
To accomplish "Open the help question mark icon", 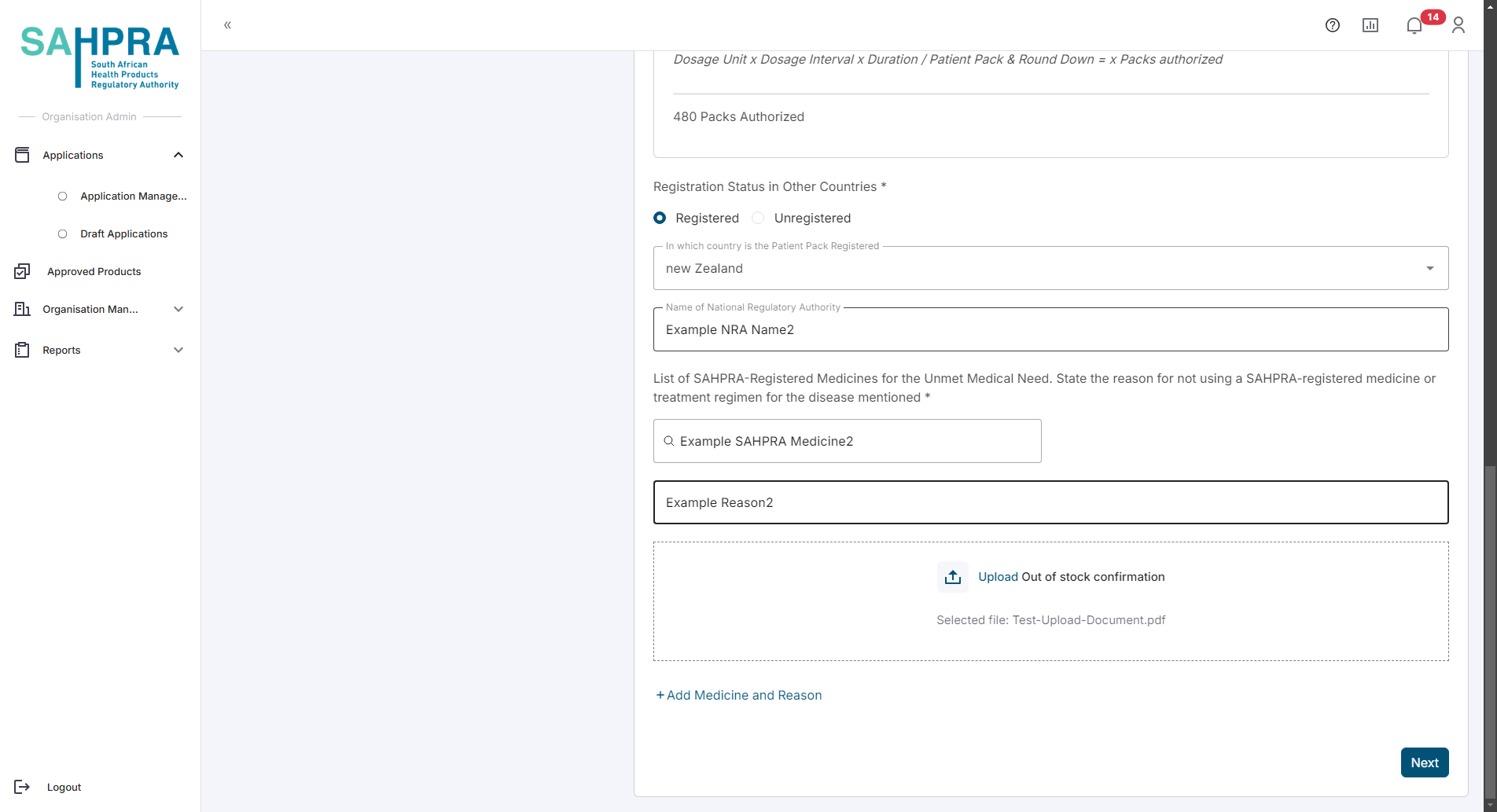I will tap(1332, 25).
